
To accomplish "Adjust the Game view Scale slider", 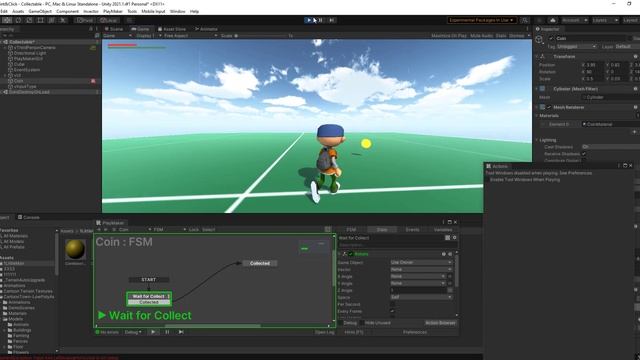I will [x=261, y=36].
